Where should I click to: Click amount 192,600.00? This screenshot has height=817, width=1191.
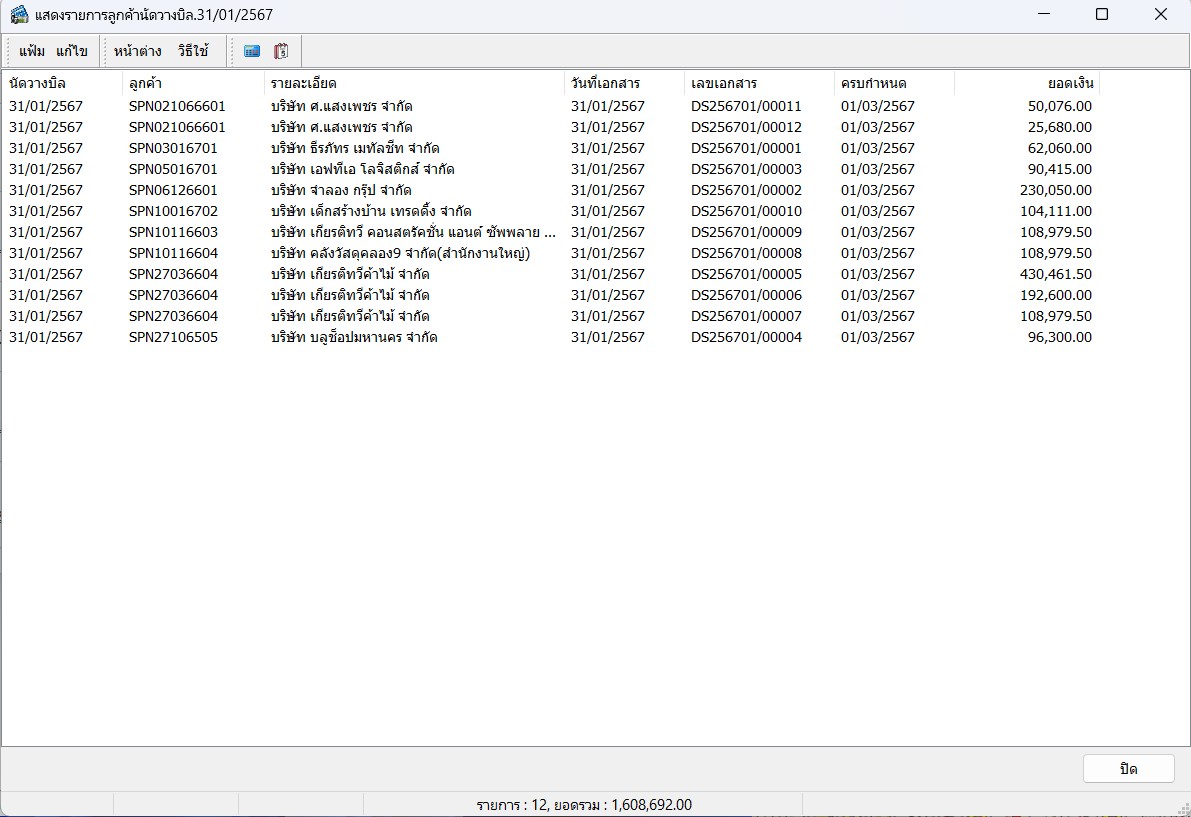1056,295
